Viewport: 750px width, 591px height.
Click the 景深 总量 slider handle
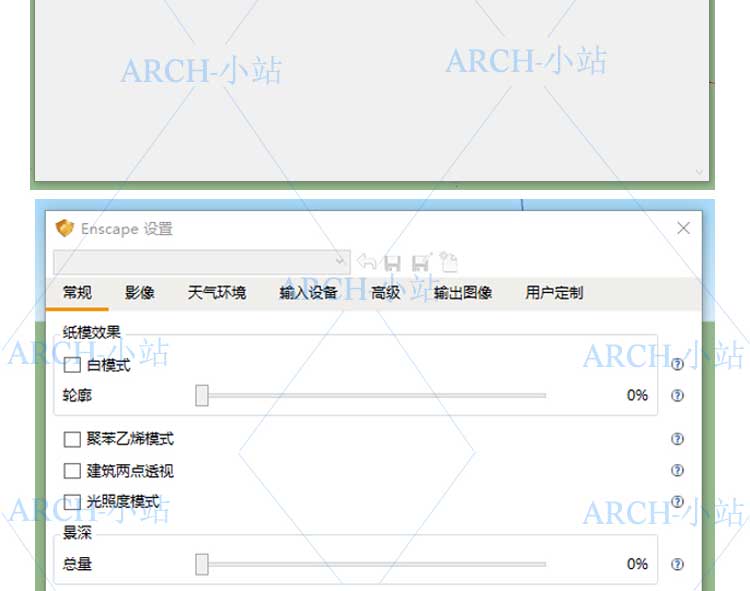coord(202,564)
